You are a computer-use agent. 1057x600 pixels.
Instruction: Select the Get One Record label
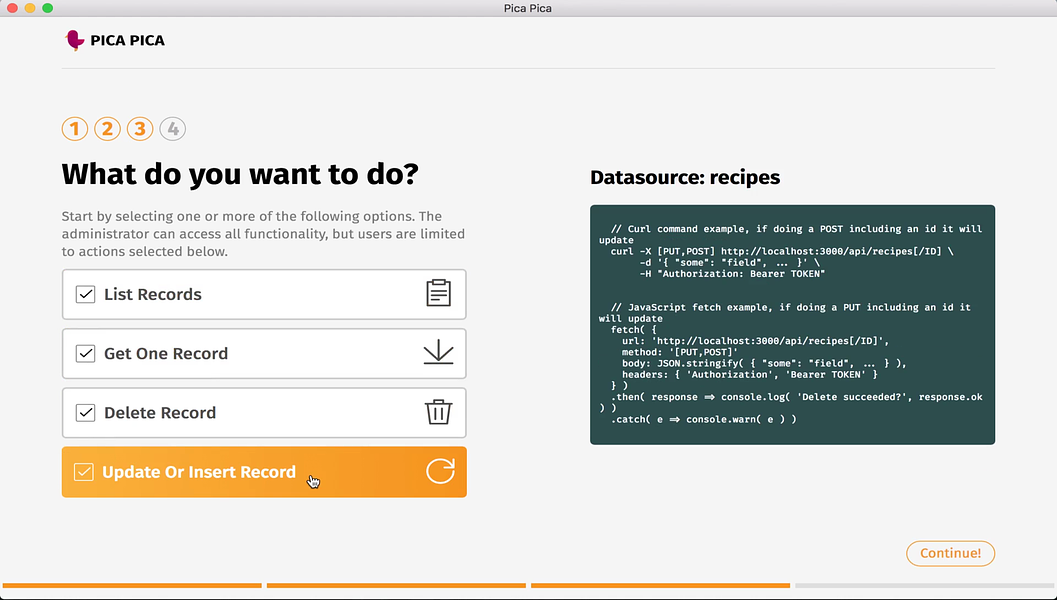(166, 353)
